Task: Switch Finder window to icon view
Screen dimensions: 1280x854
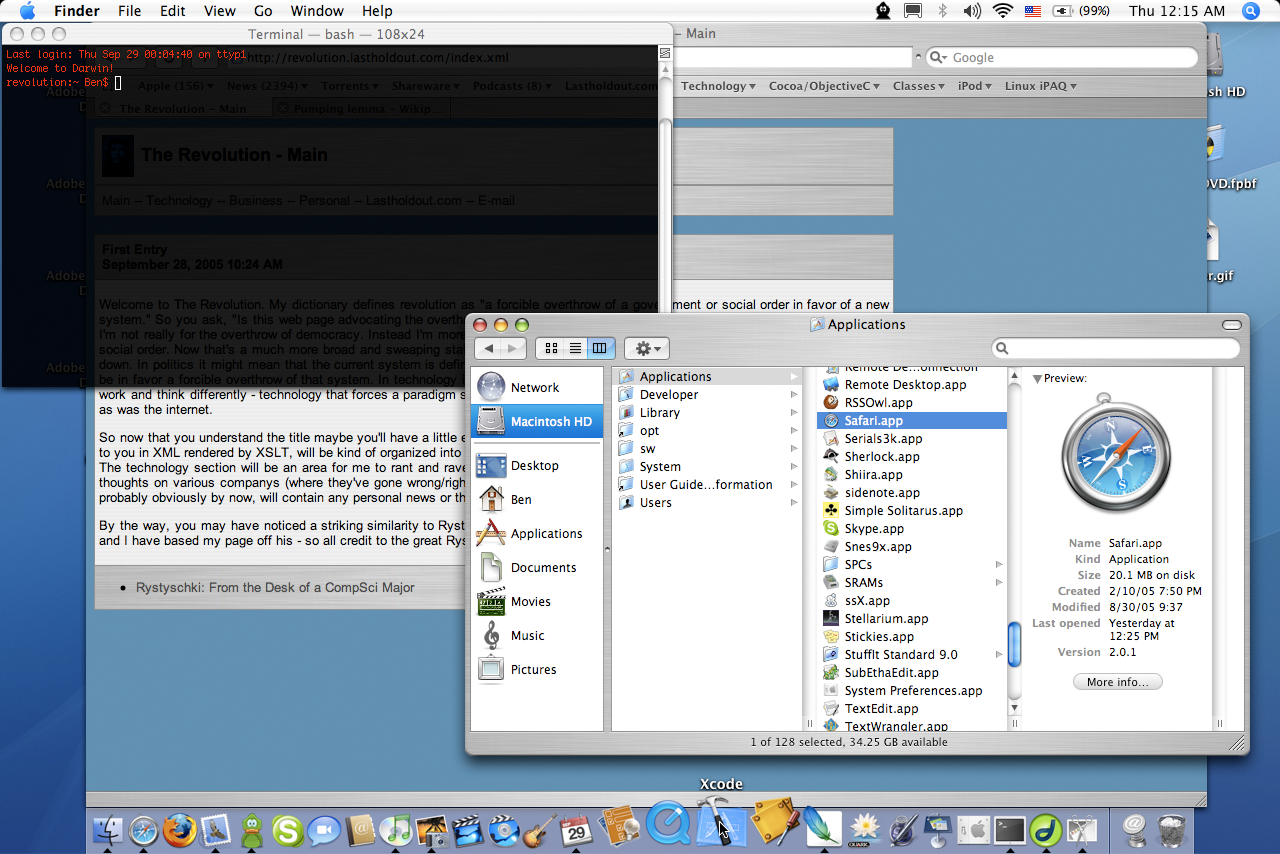Action: tap(552, 348)
